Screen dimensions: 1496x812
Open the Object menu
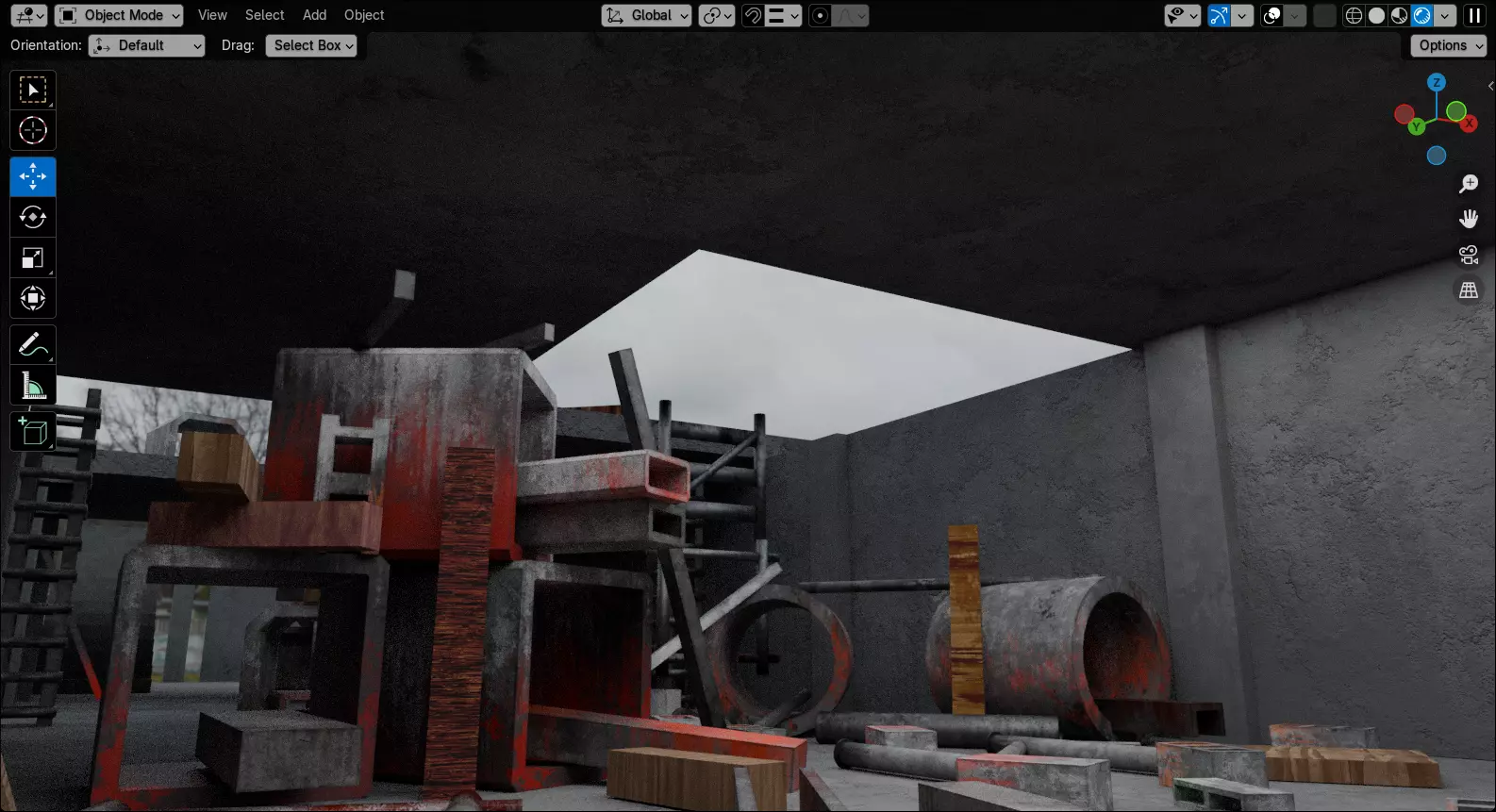click(364, 15)
